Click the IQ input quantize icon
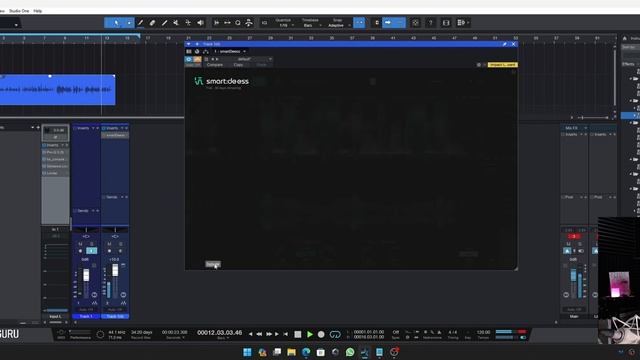Viewport: 640px width, 360px height. point(264,23)
